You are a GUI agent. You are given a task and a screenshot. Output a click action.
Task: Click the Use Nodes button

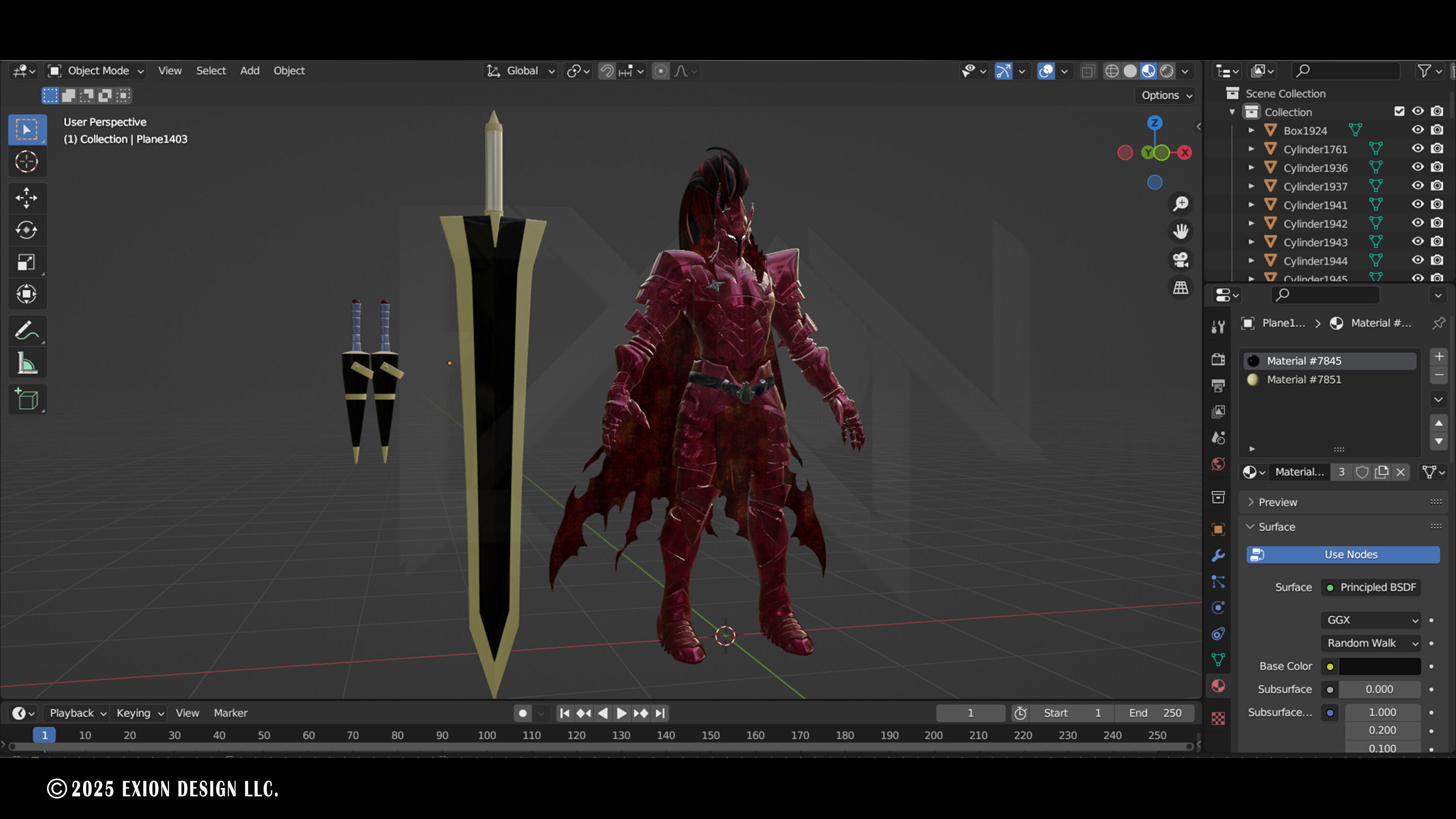pyautogui.click(x=1343, y=555)
